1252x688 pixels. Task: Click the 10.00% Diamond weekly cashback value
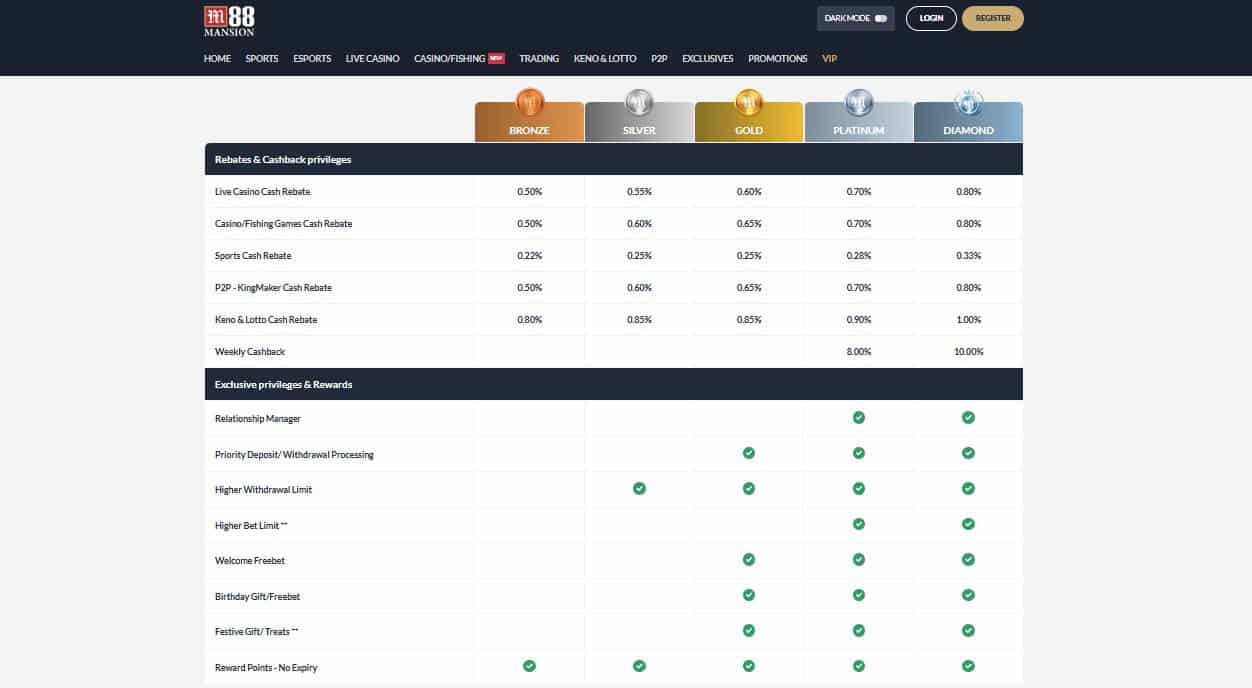point(968,352)
